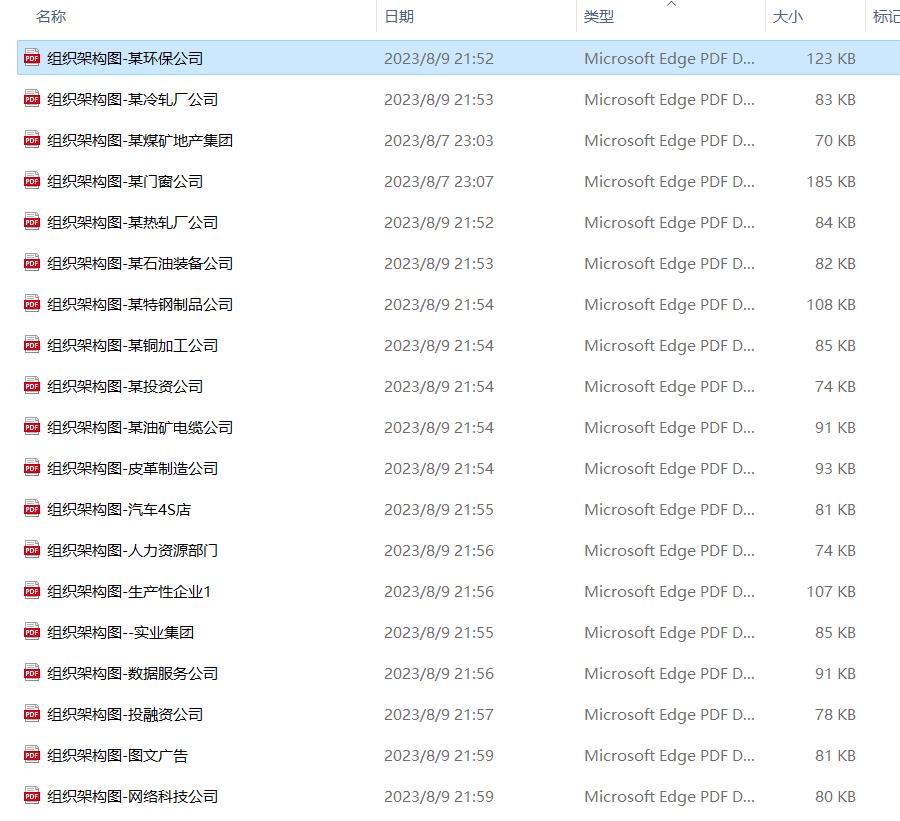Sort files by the 名称 column header
The width and height of the screenshot is (900, 821).
pyautogui.click(x=51, y=17)
